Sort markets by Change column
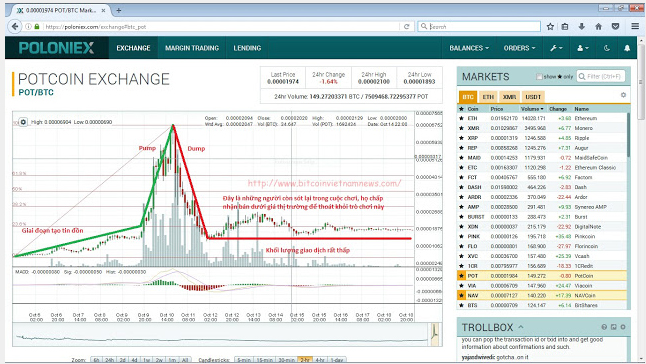Image resolution: width=646 pixels, height=364 pixels. 558,109
